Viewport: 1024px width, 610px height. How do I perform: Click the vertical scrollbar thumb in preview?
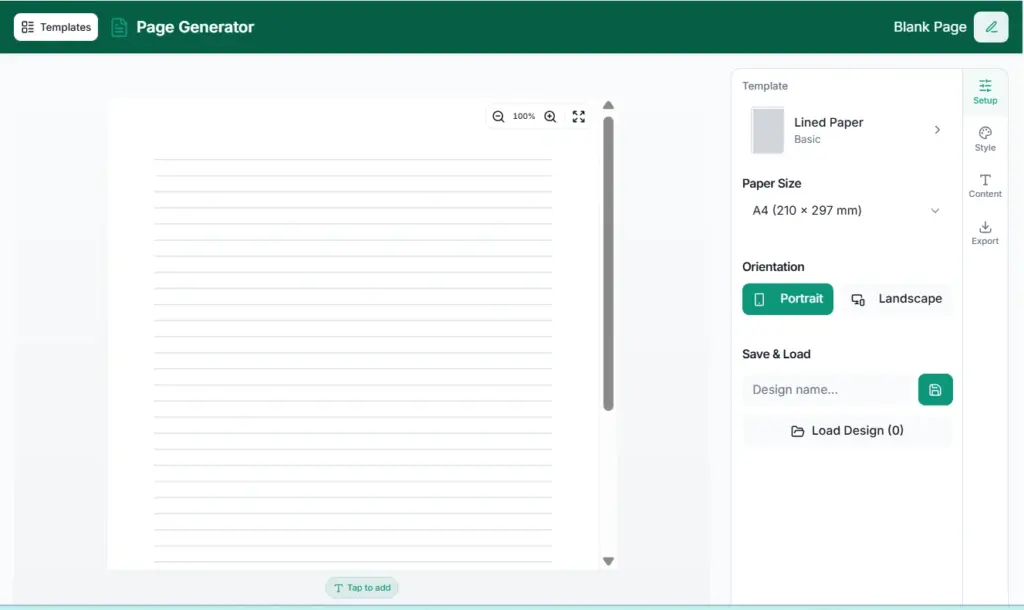[x=608, y=264]
